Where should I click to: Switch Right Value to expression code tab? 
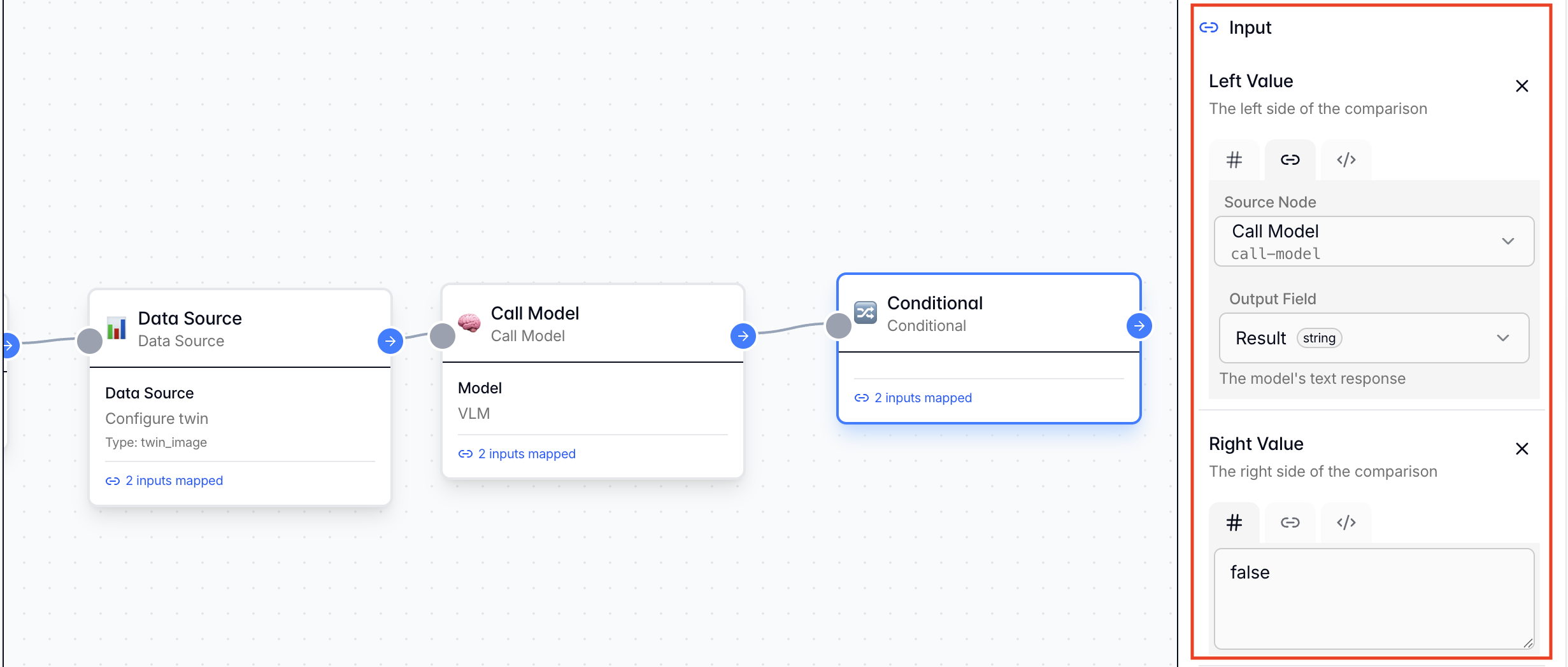tap(1346, 523)
